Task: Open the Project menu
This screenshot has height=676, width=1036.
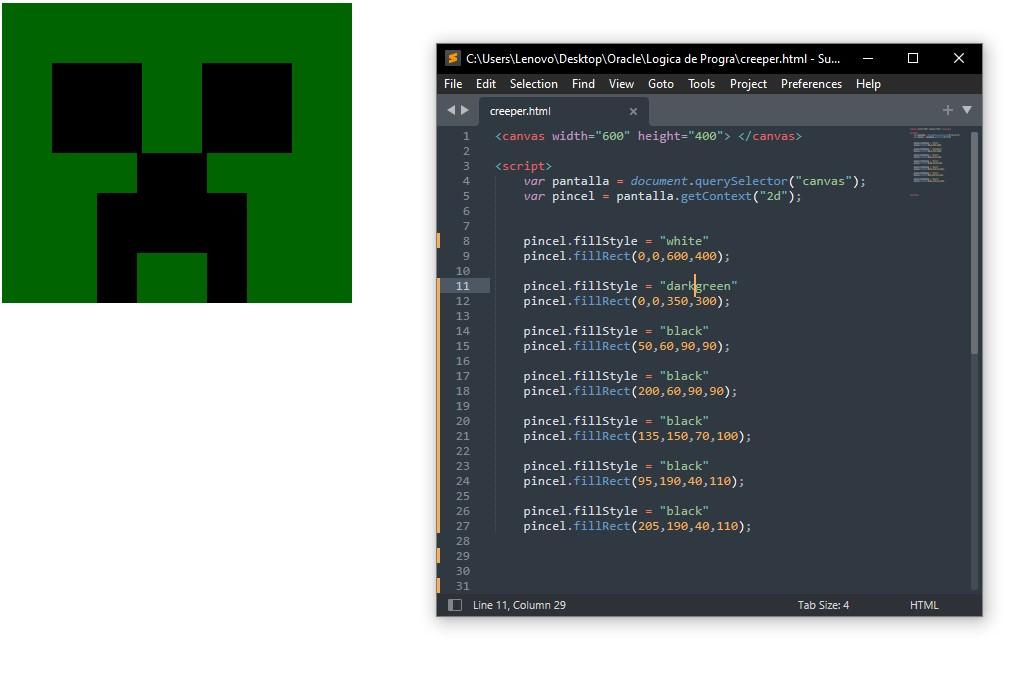Action: [x=748, y=84]
